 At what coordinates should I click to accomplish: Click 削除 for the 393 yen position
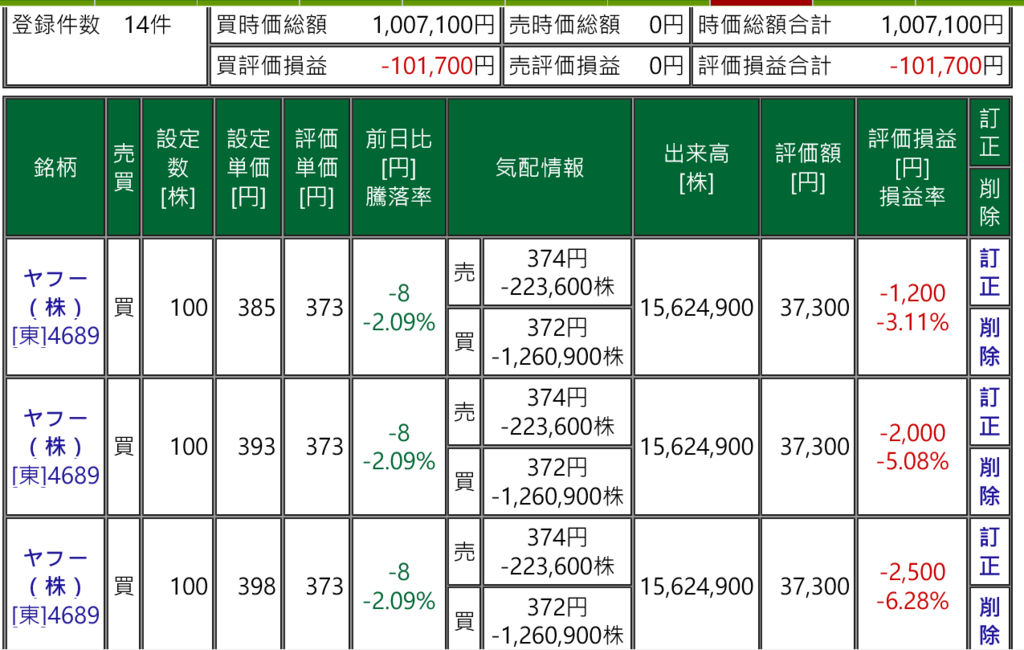(x=989, y=481)
